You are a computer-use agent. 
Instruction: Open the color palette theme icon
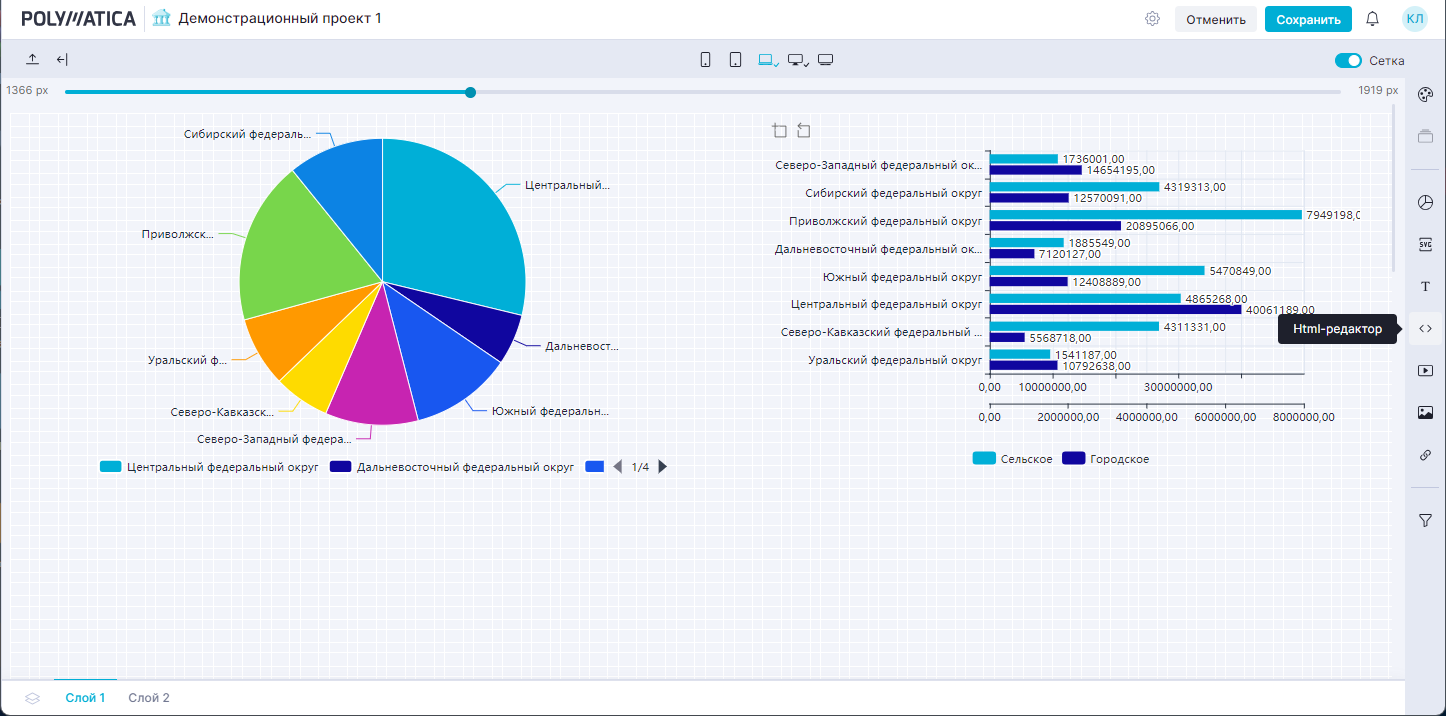pyautogui.click(x=1426, y=94)
